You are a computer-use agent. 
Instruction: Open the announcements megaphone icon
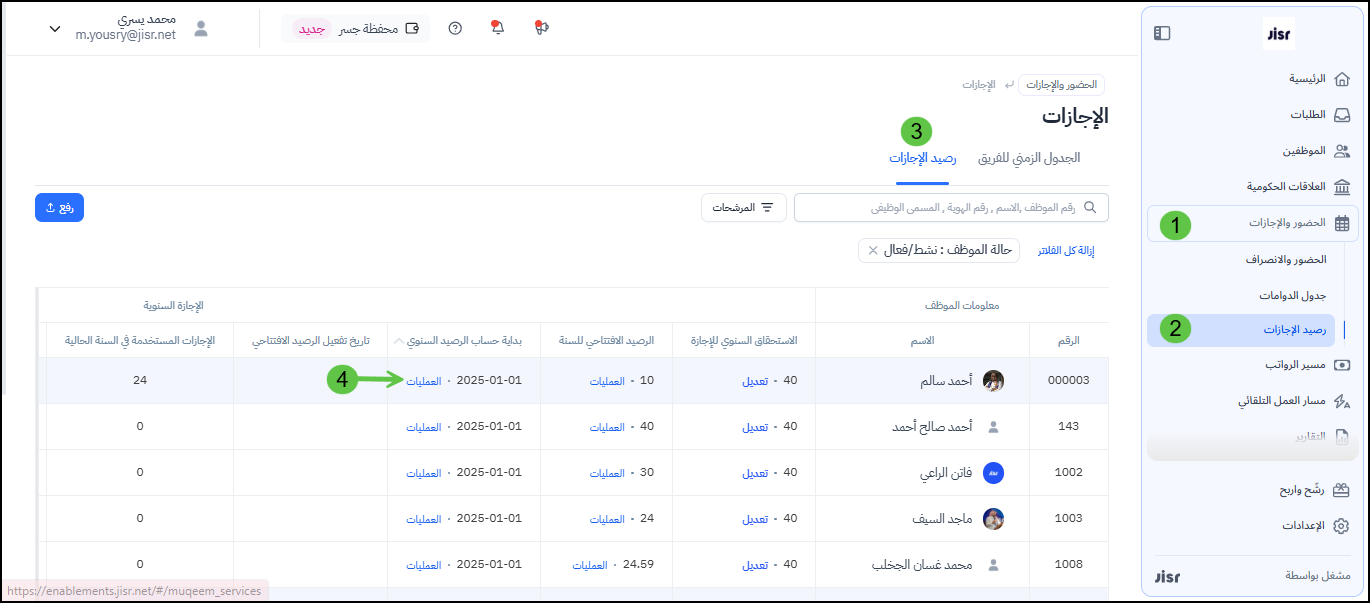(542, 29)
